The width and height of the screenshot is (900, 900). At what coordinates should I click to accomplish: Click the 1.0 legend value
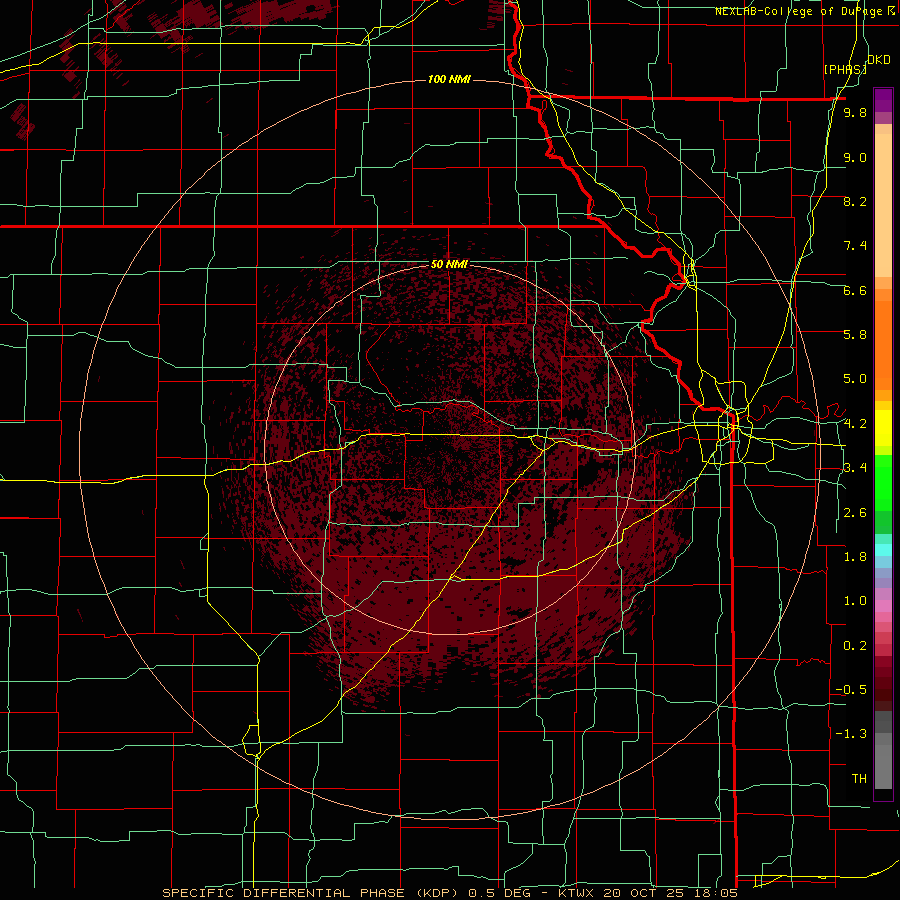tap(855, 601)
